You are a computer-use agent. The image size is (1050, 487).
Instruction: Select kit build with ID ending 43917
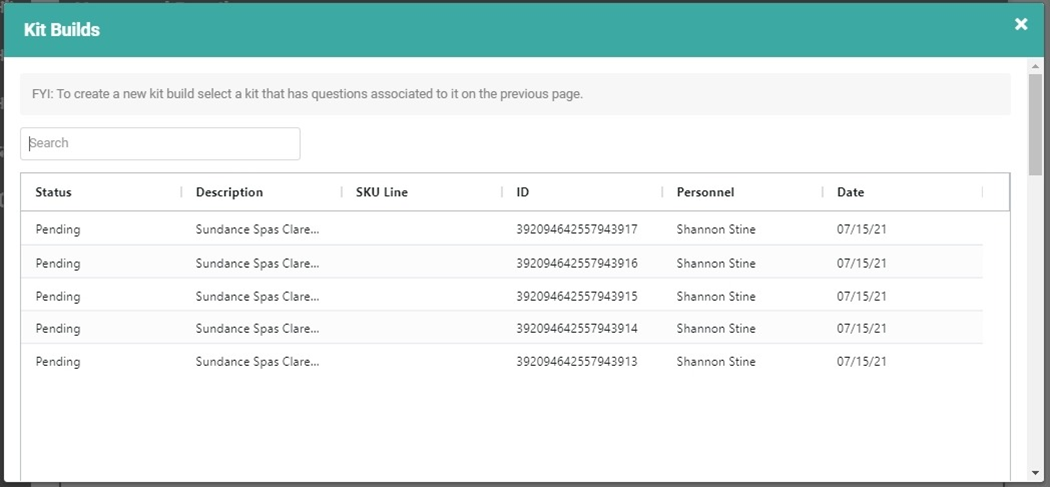576,229
